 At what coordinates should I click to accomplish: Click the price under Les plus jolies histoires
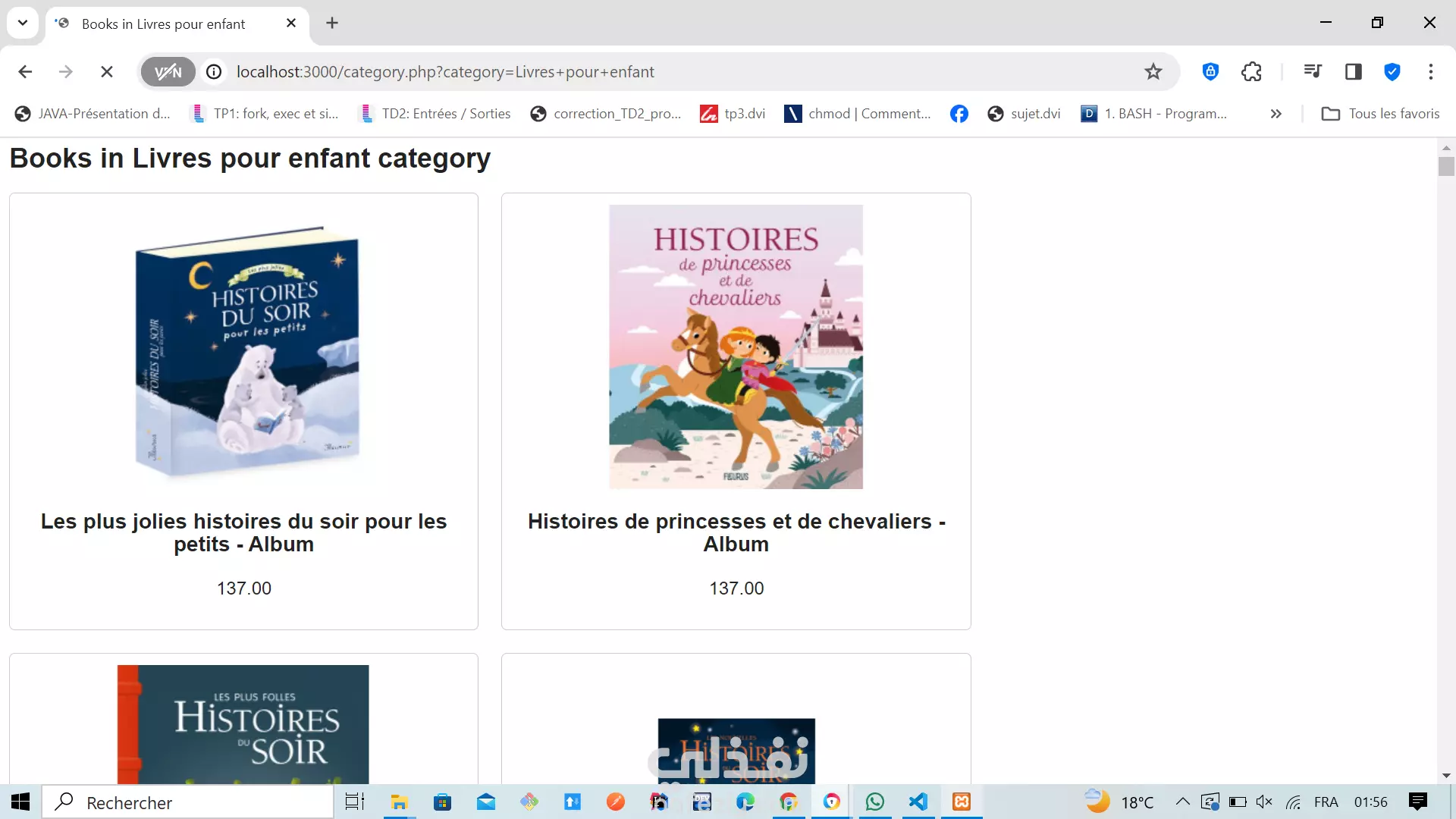coord(244,588)
